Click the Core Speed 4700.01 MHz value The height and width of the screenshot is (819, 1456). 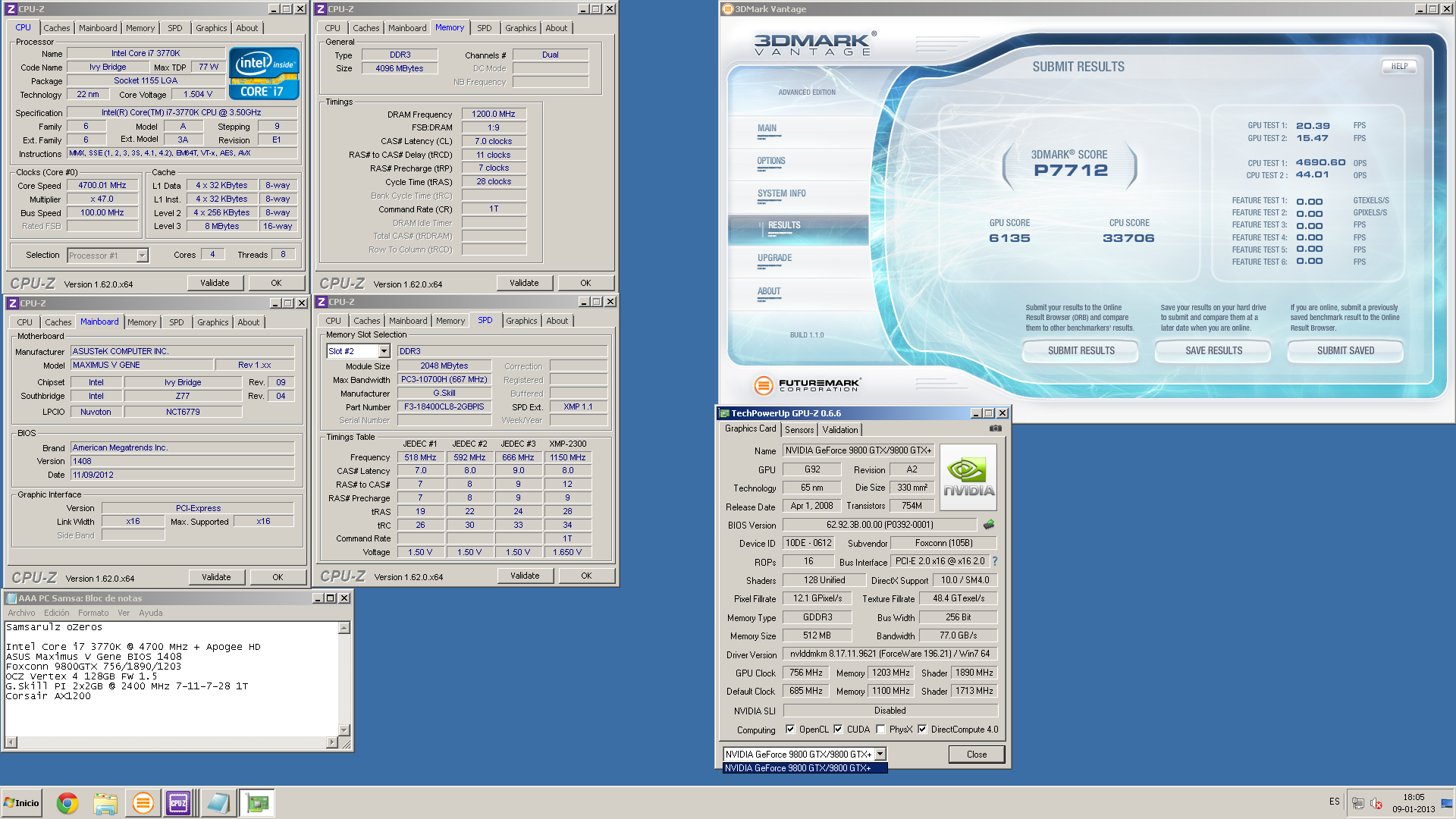(x=102, y=186)
